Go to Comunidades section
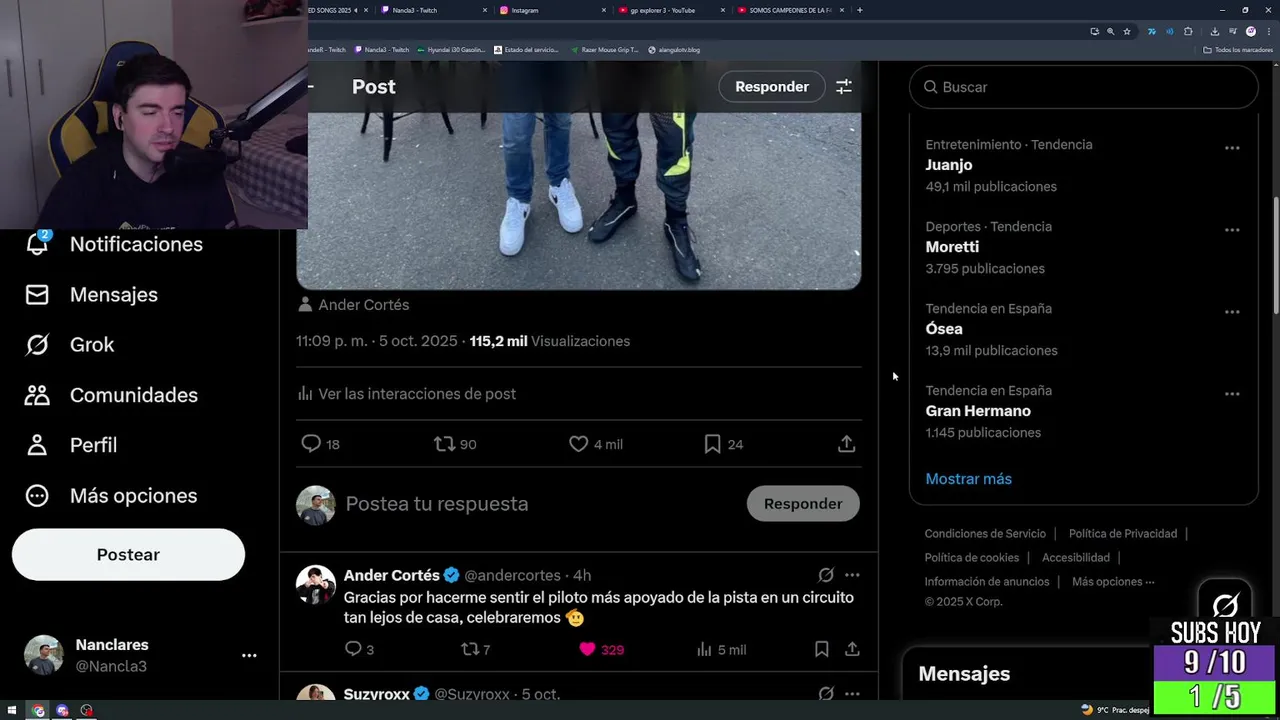Image resolution: width=1280 pixels, height=720 pixels. (111, 395)
